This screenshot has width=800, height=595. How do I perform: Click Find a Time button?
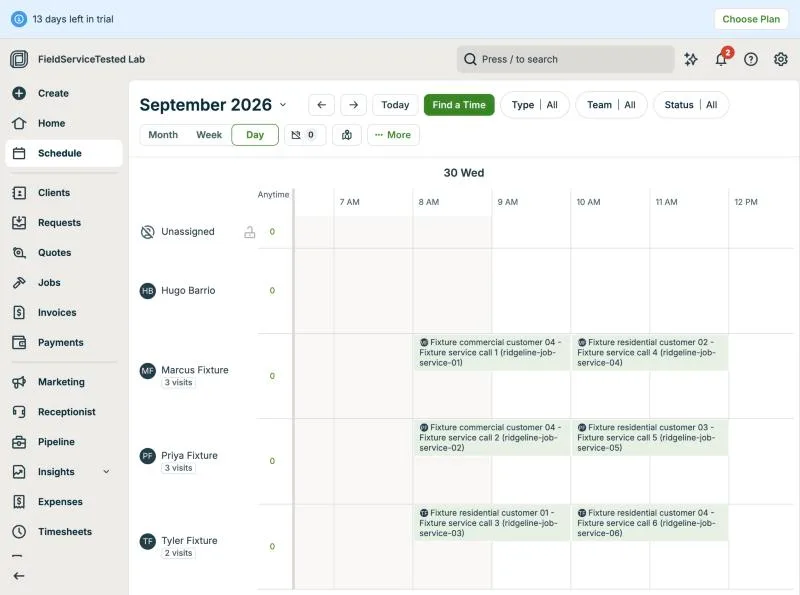[459, 105]
